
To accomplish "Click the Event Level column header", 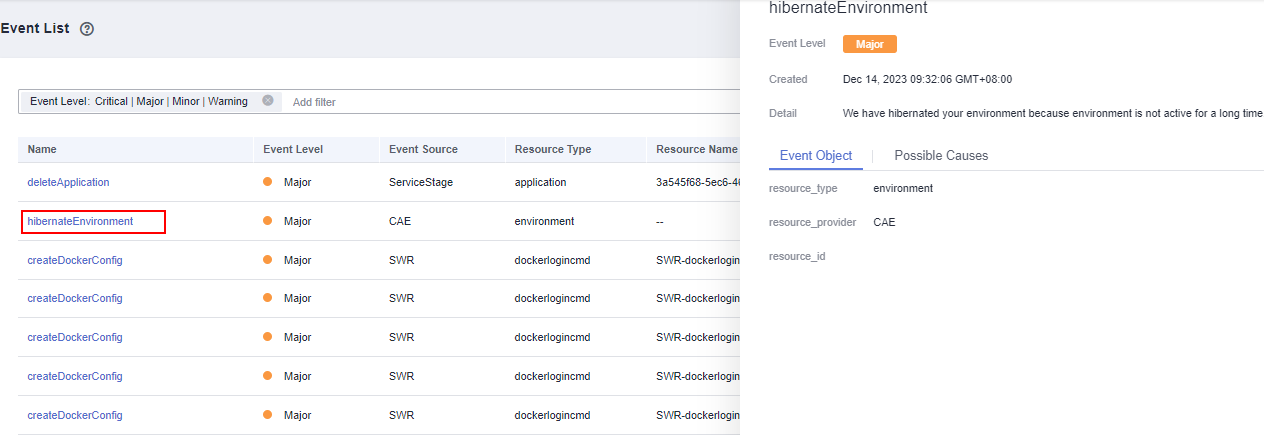I will [x=293, y=149].
